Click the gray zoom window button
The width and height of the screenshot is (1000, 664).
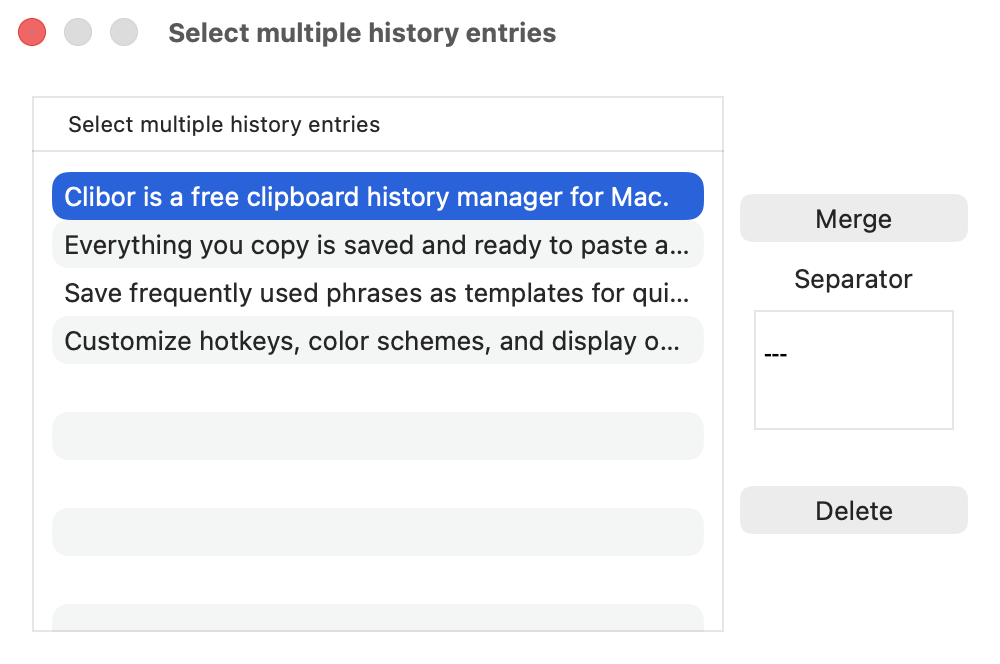coord(124,33)
